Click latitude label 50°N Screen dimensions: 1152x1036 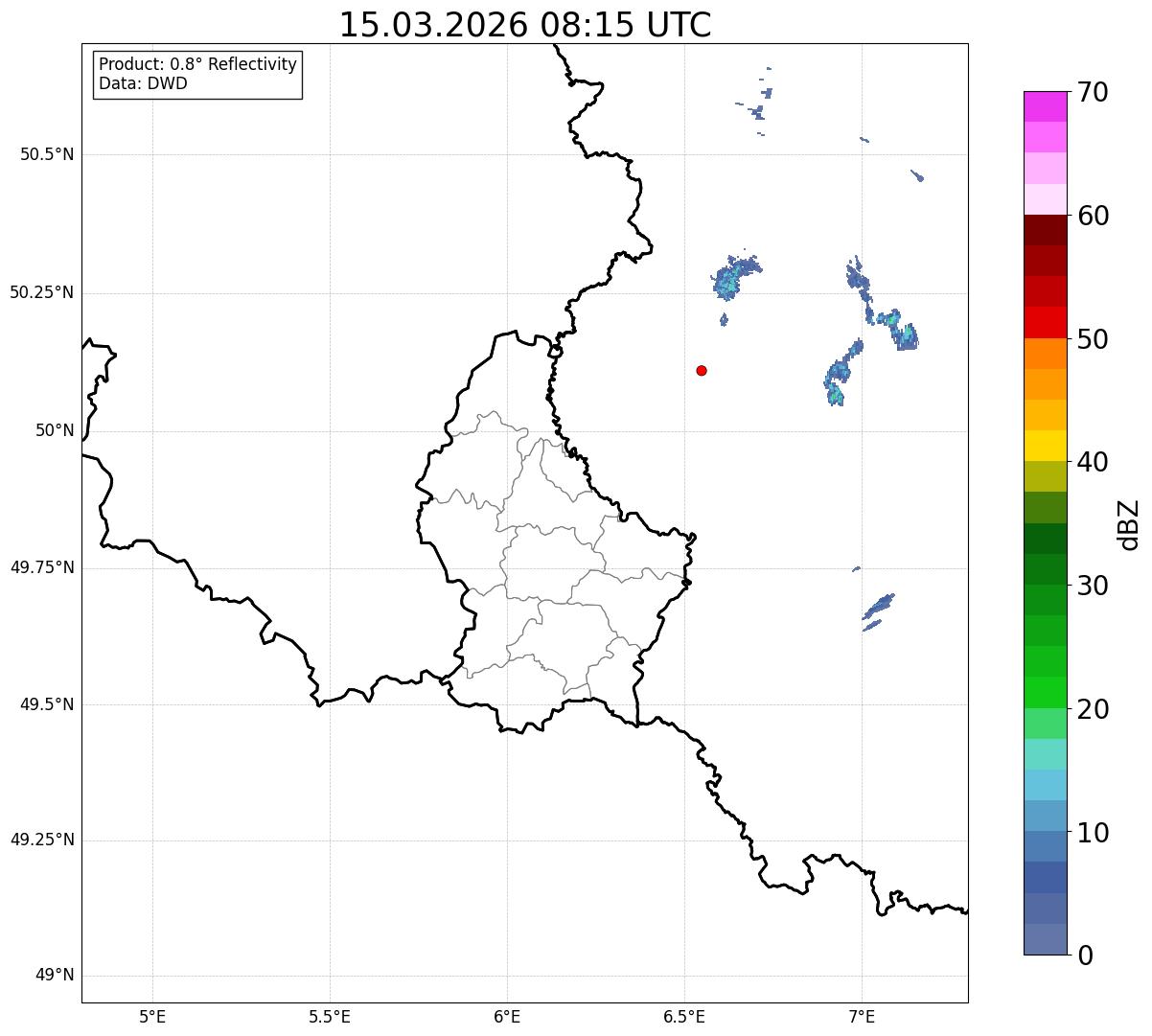55,430
